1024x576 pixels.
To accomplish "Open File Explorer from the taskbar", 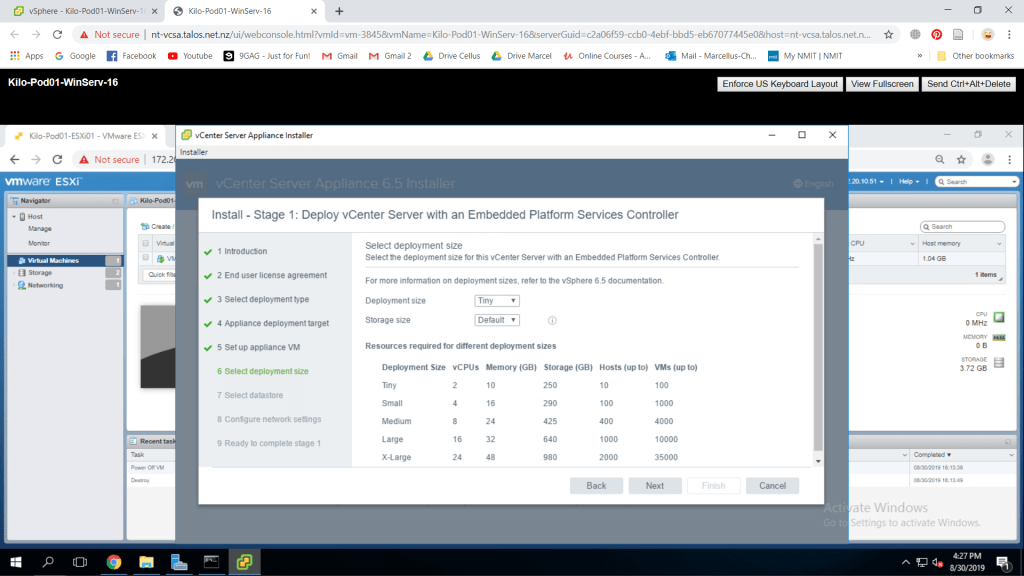I will coord(145,561).
